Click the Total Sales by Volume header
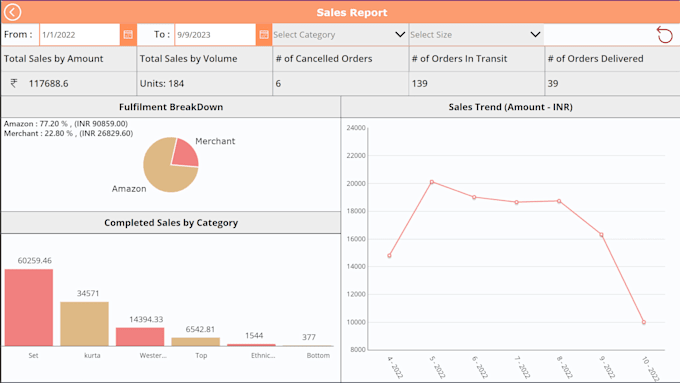This screenshot has width=680, height=383. click(188, 59)
